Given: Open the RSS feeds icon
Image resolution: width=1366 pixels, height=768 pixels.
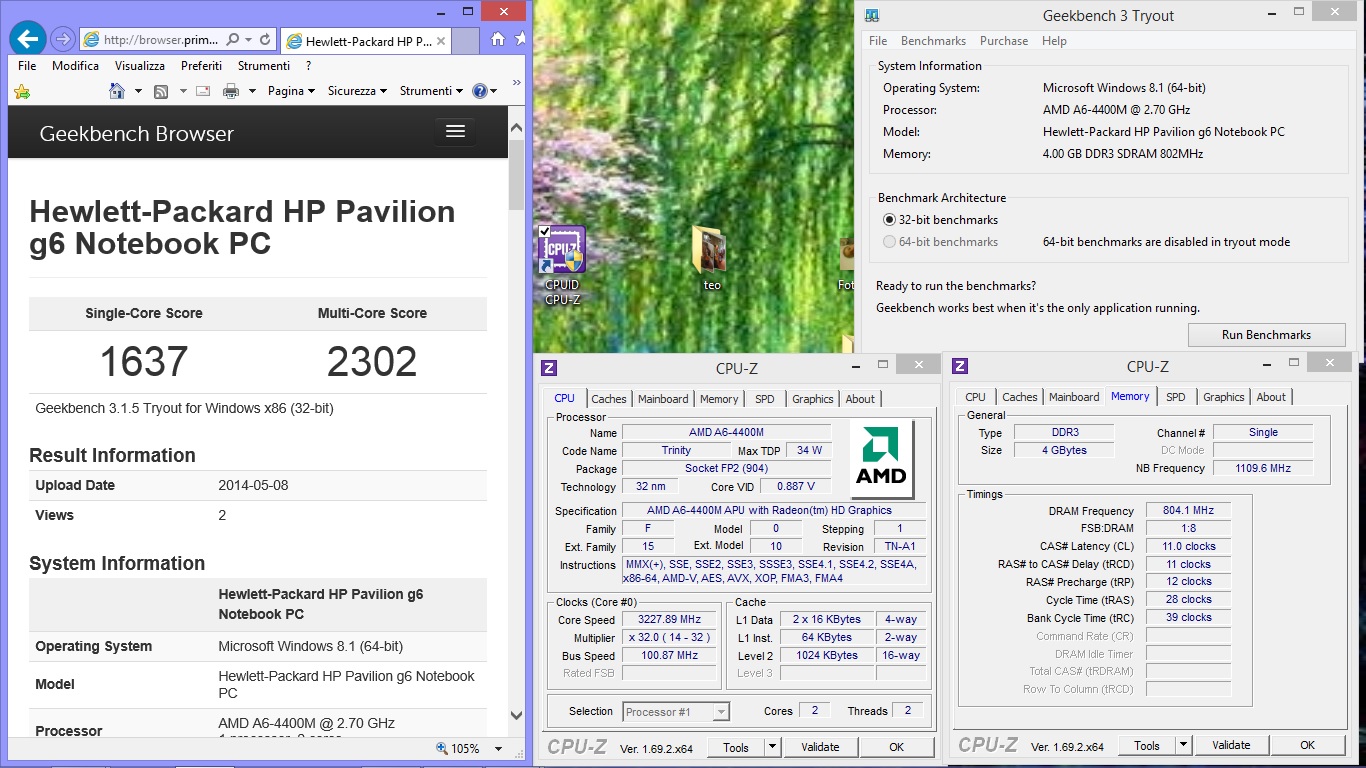Looking at the screenshot, I should point(161,91).
